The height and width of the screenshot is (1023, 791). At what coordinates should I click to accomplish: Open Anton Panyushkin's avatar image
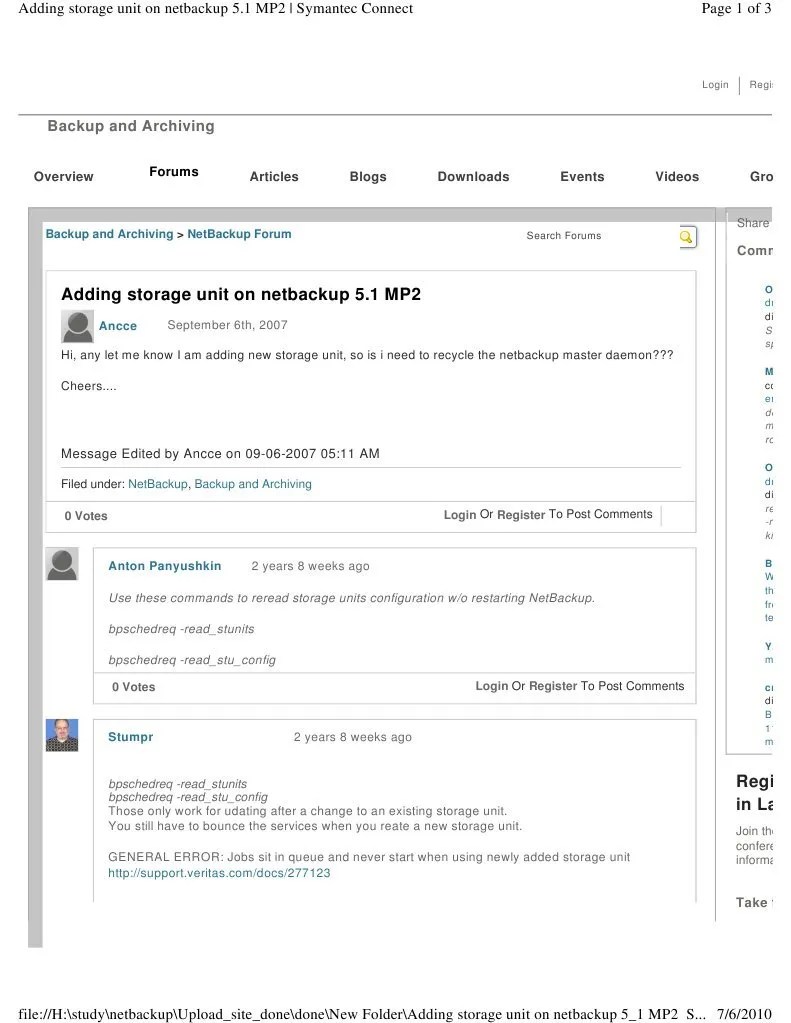[62, 564]
